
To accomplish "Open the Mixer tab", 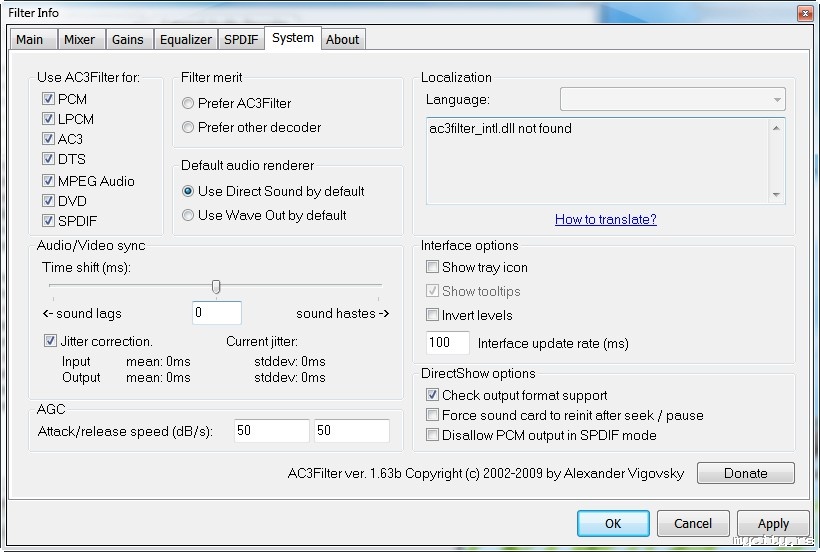I will [x=80, y=40].
